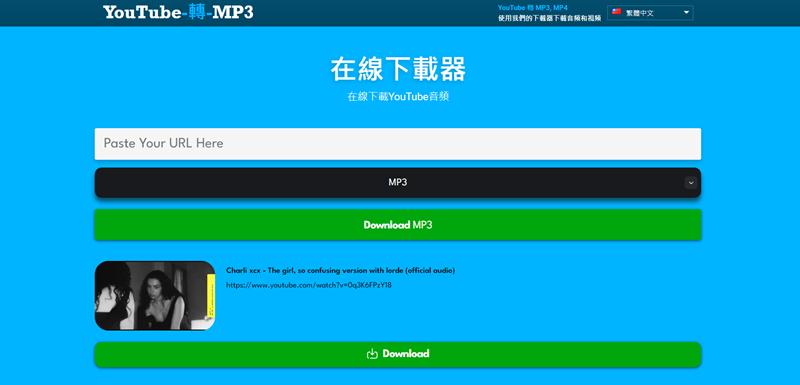Click the 使用我們的下載器下載音頻和視頻 header text
The width and height of the screenshot is (800, 385).
tap(549, 18)
